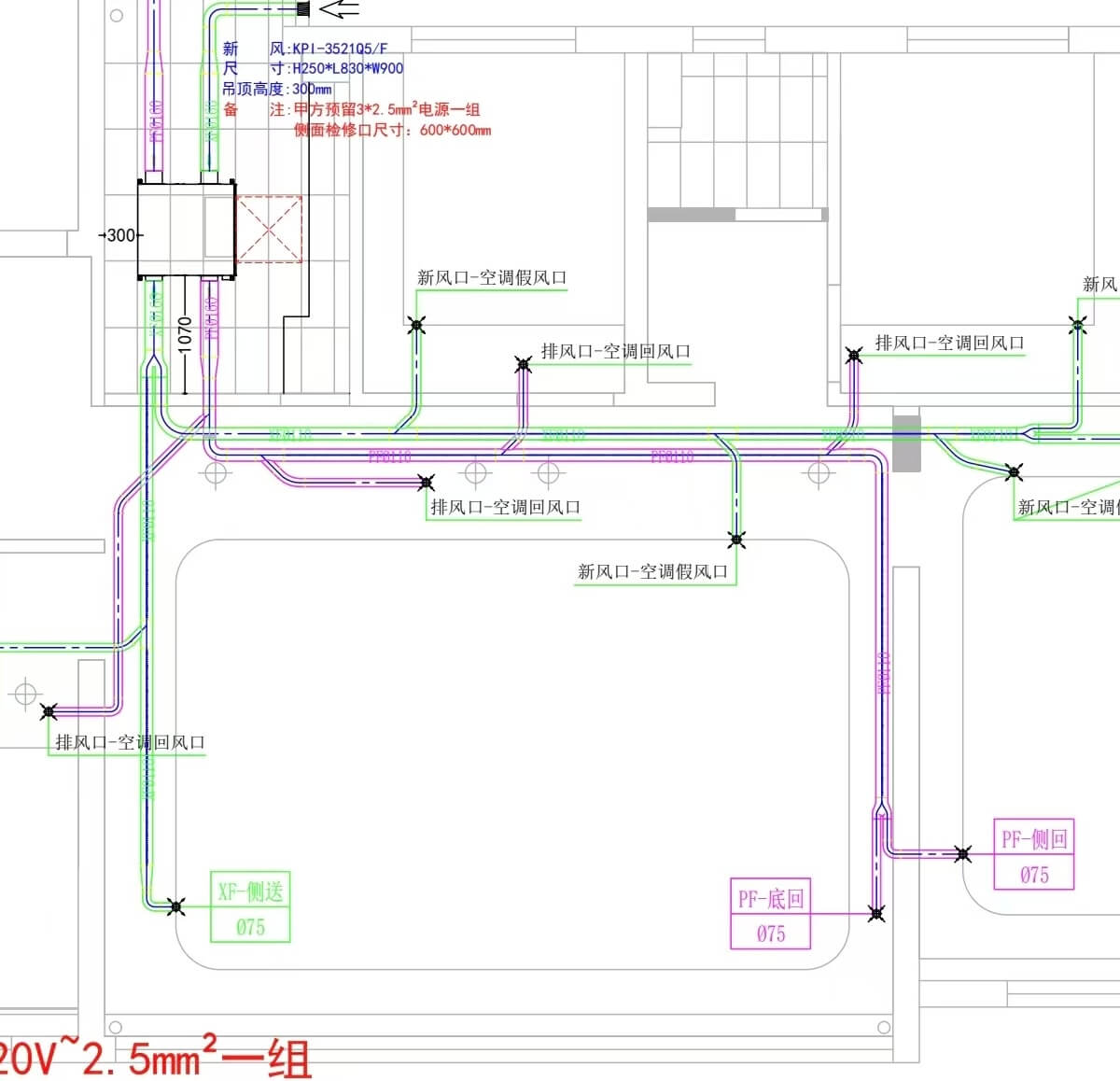The height and width of the screenshot is (1081, 1120).
Task: Click the H250*L830*W900 size text
Action: [348, 68]
